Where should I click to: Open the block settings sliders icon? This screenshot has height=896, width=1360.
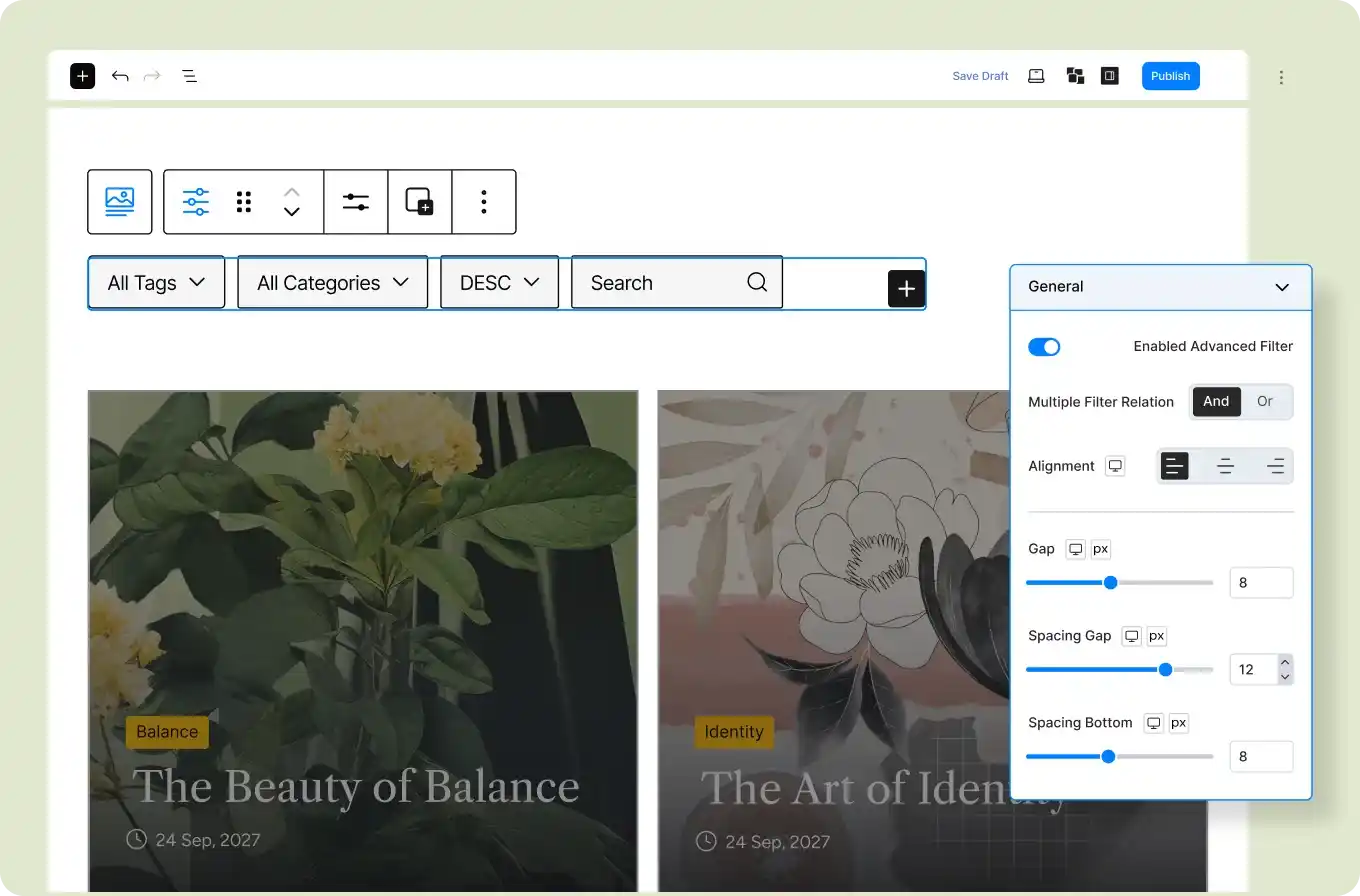click(x=356, y=202)
